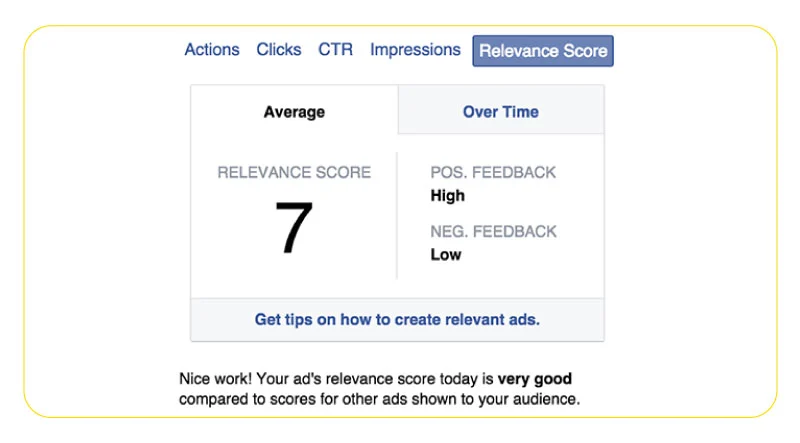800x443 pixels.
Task: Select the Low negative feedback value
Action: coord(446,255)
